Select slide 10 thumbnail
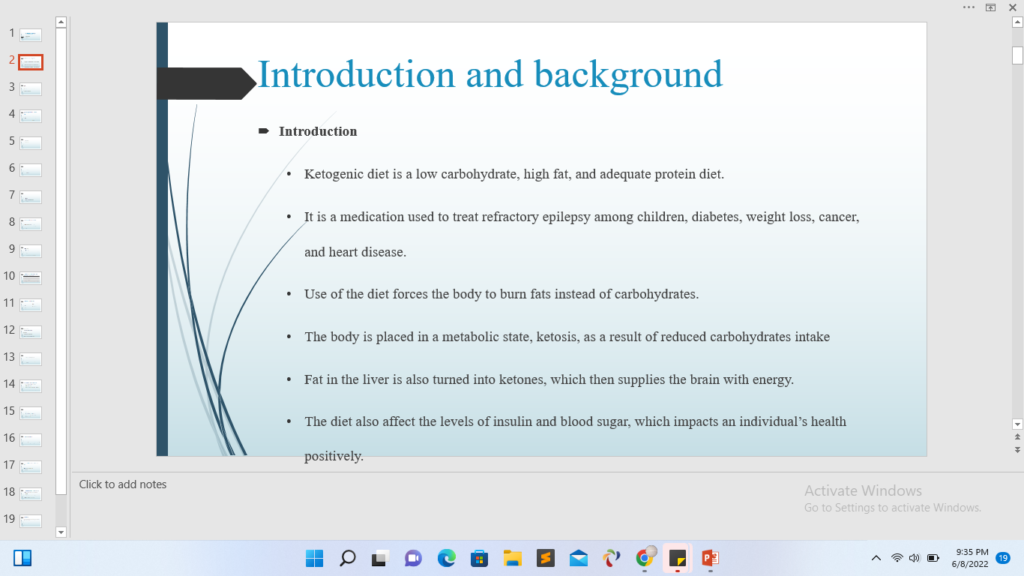The width and height of the screenshot is (1024, 576). [x=31, y=276]
